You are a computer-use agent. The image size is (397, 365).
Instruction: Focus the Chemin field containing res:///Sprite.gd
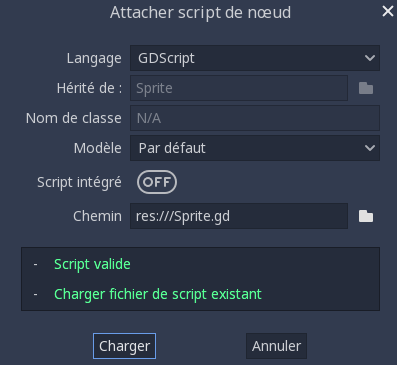click(239, 216)
